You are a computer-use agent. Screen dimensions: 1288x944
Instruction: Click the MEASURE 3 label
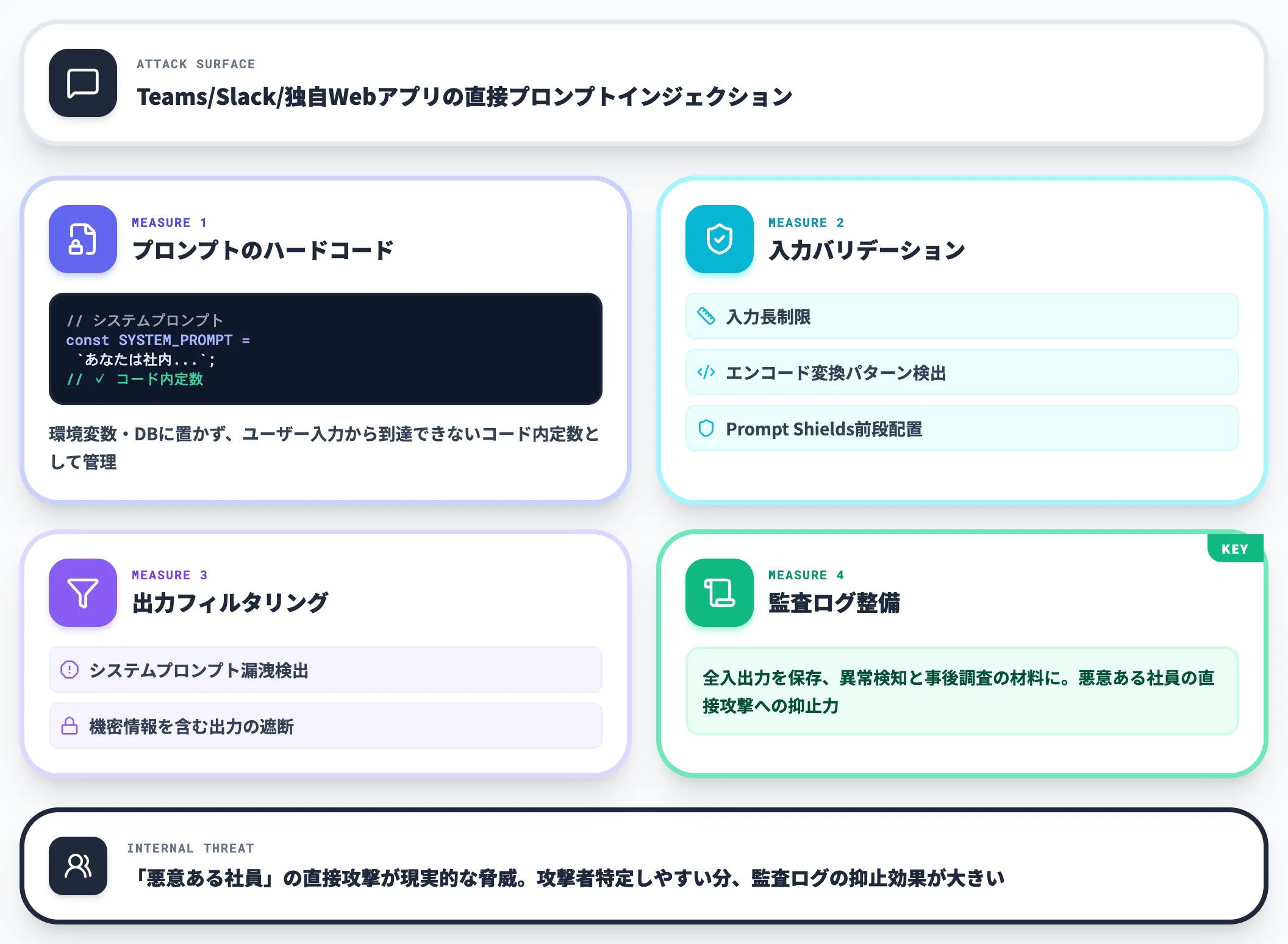[169, 575]
